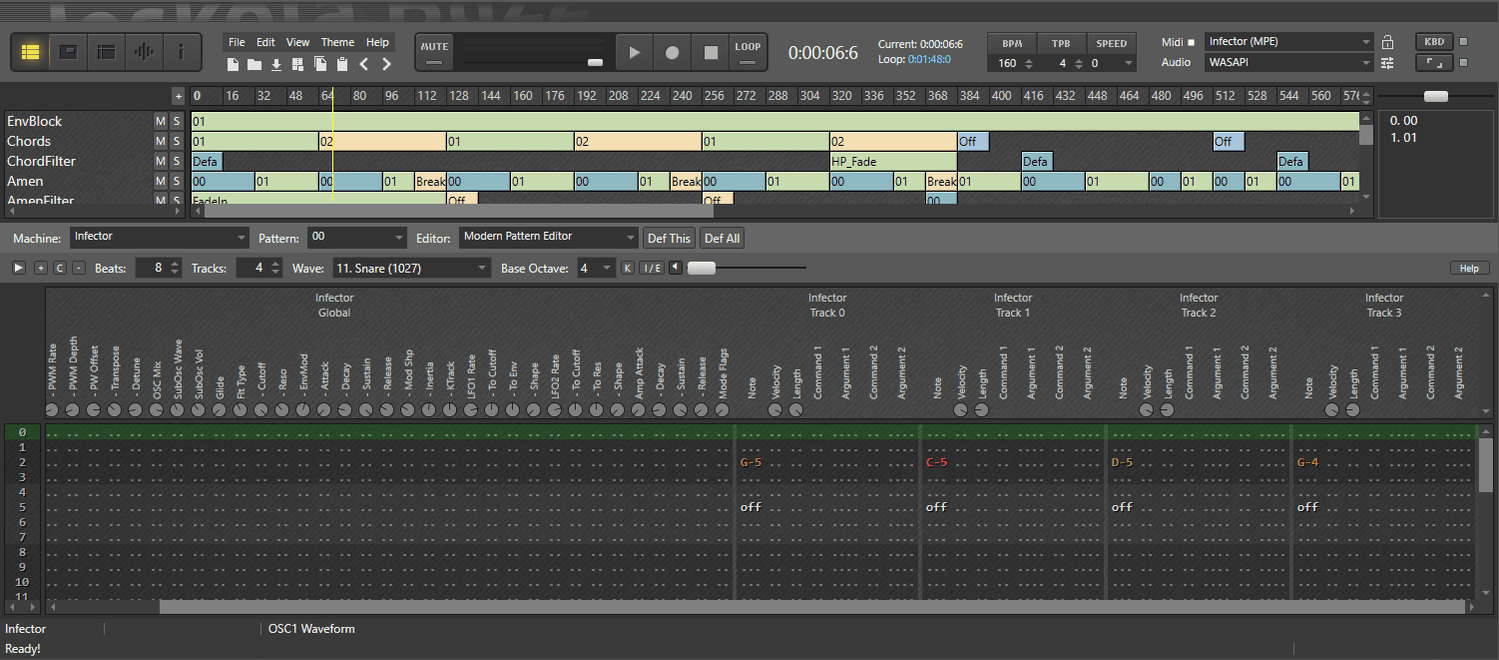
Task: Select the G-5 note in Track 0
Action: pos(752,462)
